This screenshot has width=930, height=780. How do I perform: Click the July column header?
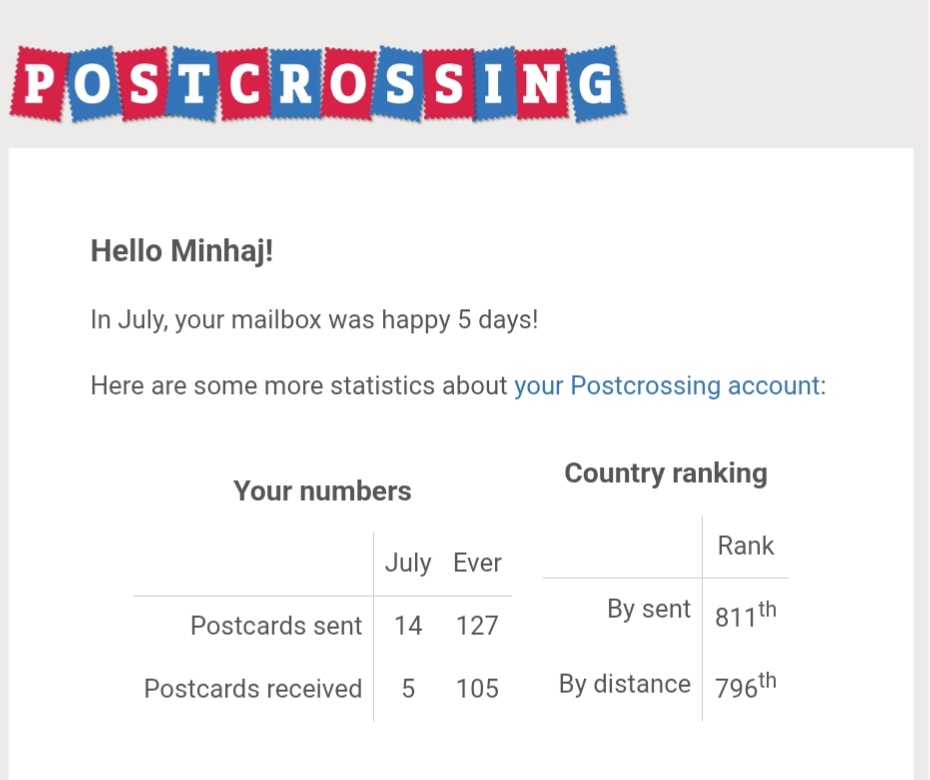pos(408,562)
